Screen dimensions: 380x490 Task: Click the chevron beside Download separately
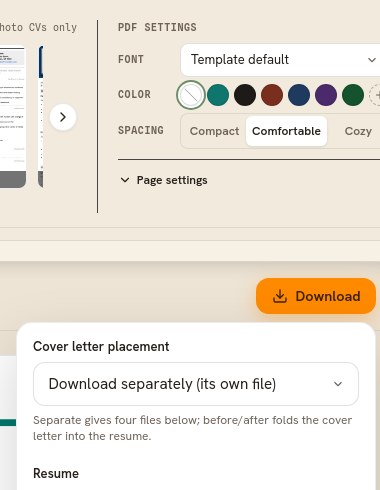pos(338,384)
